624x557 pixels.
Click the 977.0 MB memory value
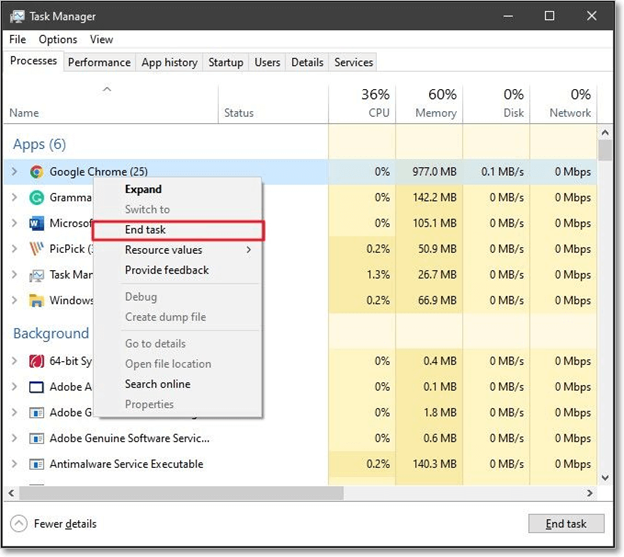coord(434,172)
